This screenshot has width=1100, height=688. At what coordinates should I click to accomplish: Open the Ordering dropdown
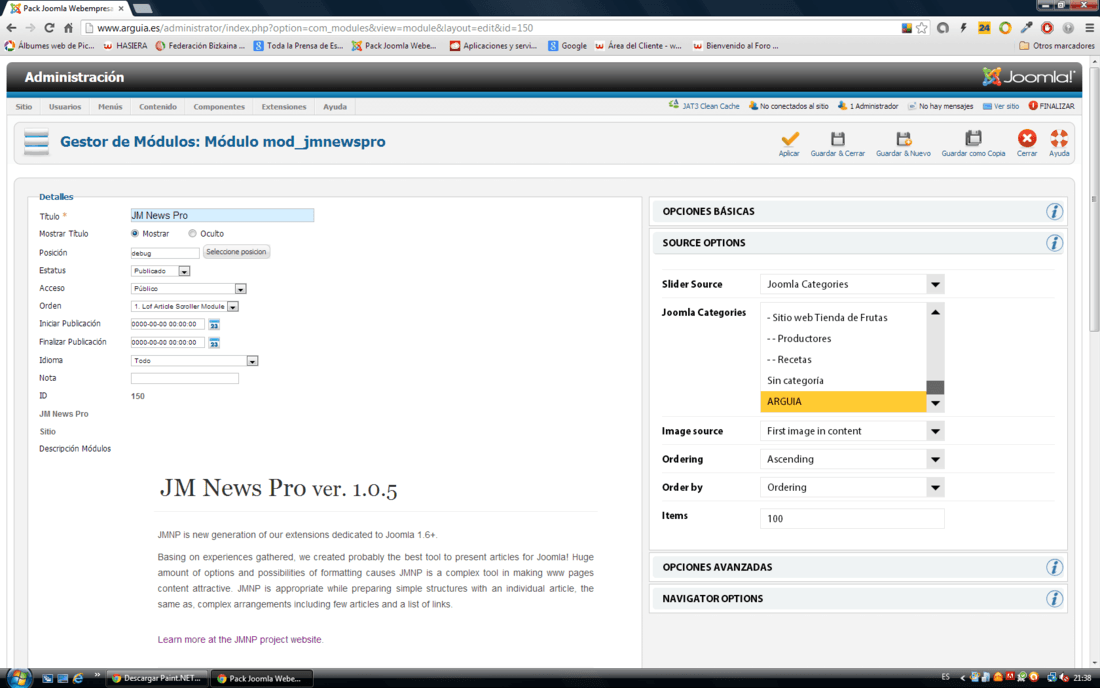852,459
